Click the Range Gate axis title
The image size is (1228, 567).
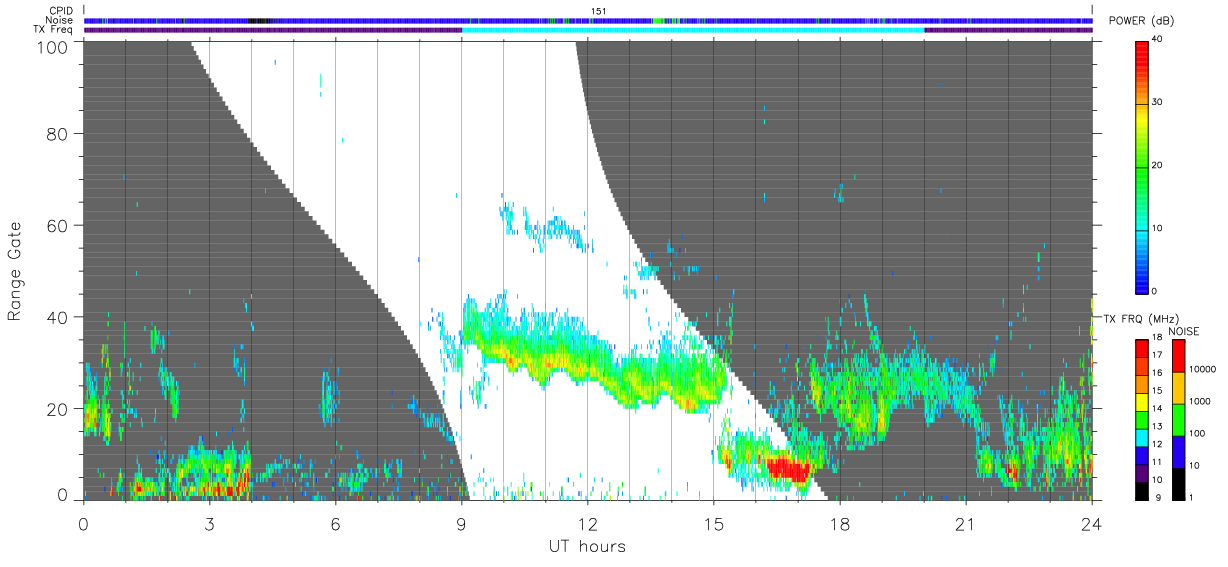[15, 270]
